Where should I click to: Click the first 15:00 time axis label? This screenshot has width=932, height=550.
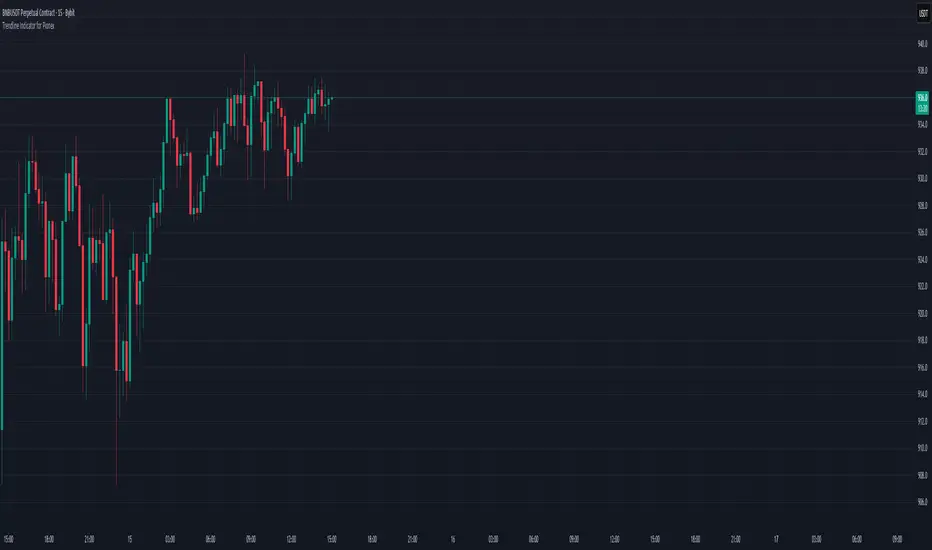9,536
